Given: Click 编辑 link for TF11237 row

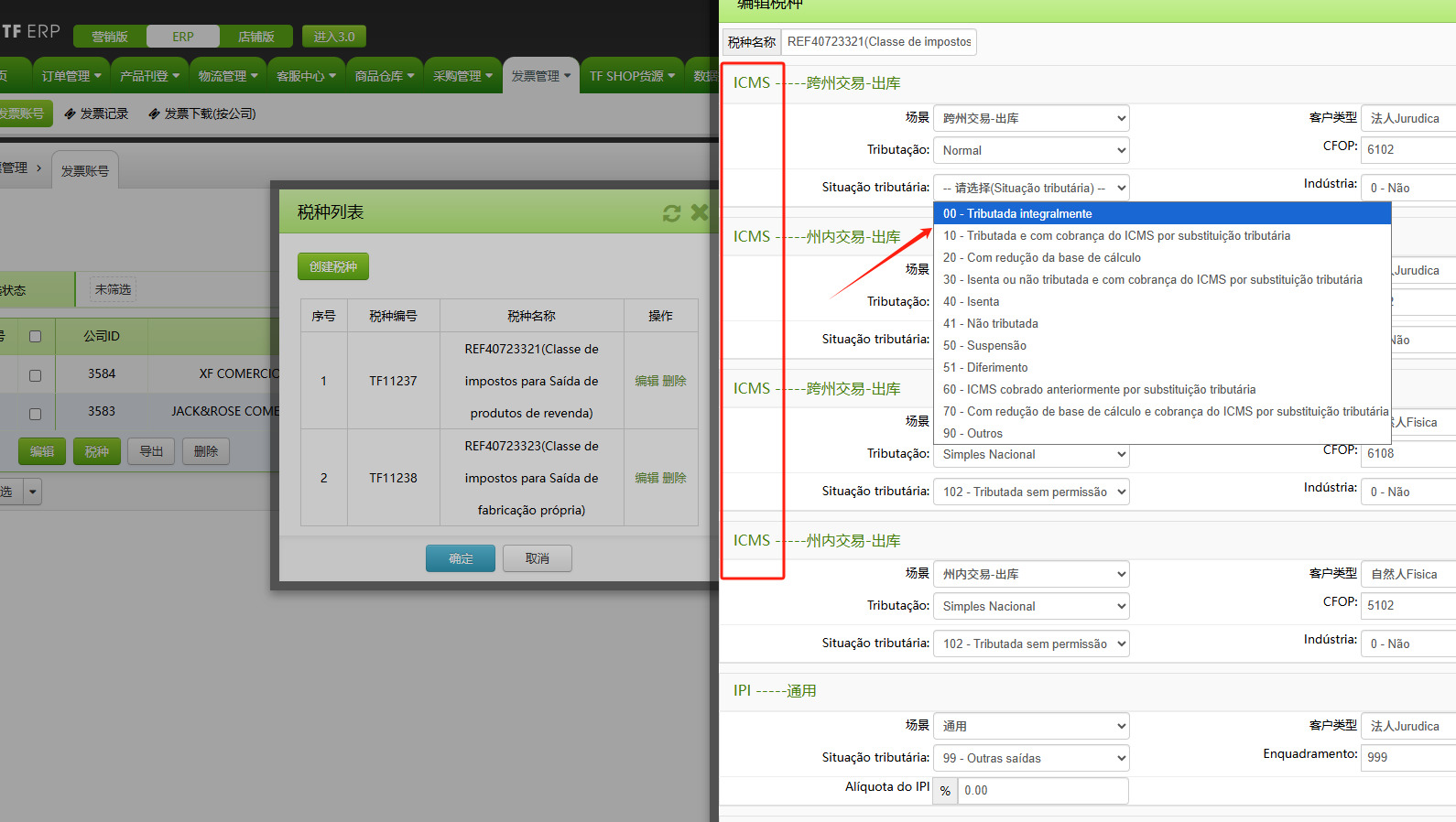Looking at the screenshot, I should [647, 381].
